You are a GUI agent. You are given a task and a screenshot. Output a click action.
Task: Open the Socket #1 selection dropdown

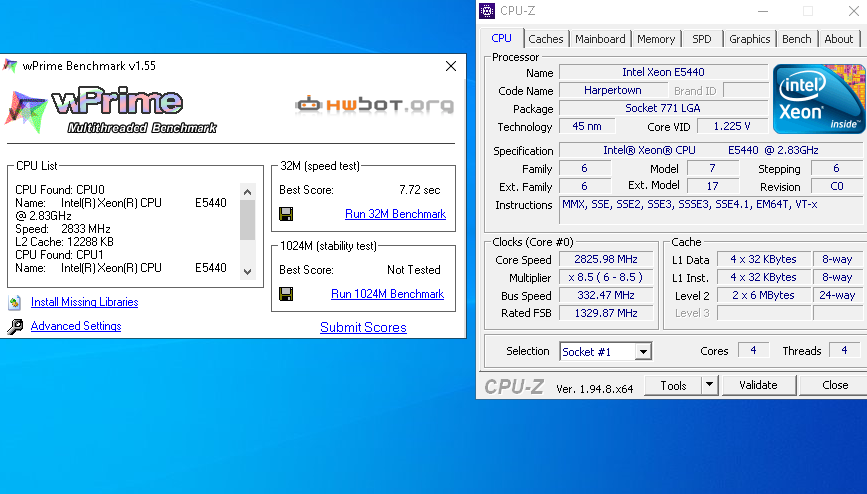tap(643, 352)
